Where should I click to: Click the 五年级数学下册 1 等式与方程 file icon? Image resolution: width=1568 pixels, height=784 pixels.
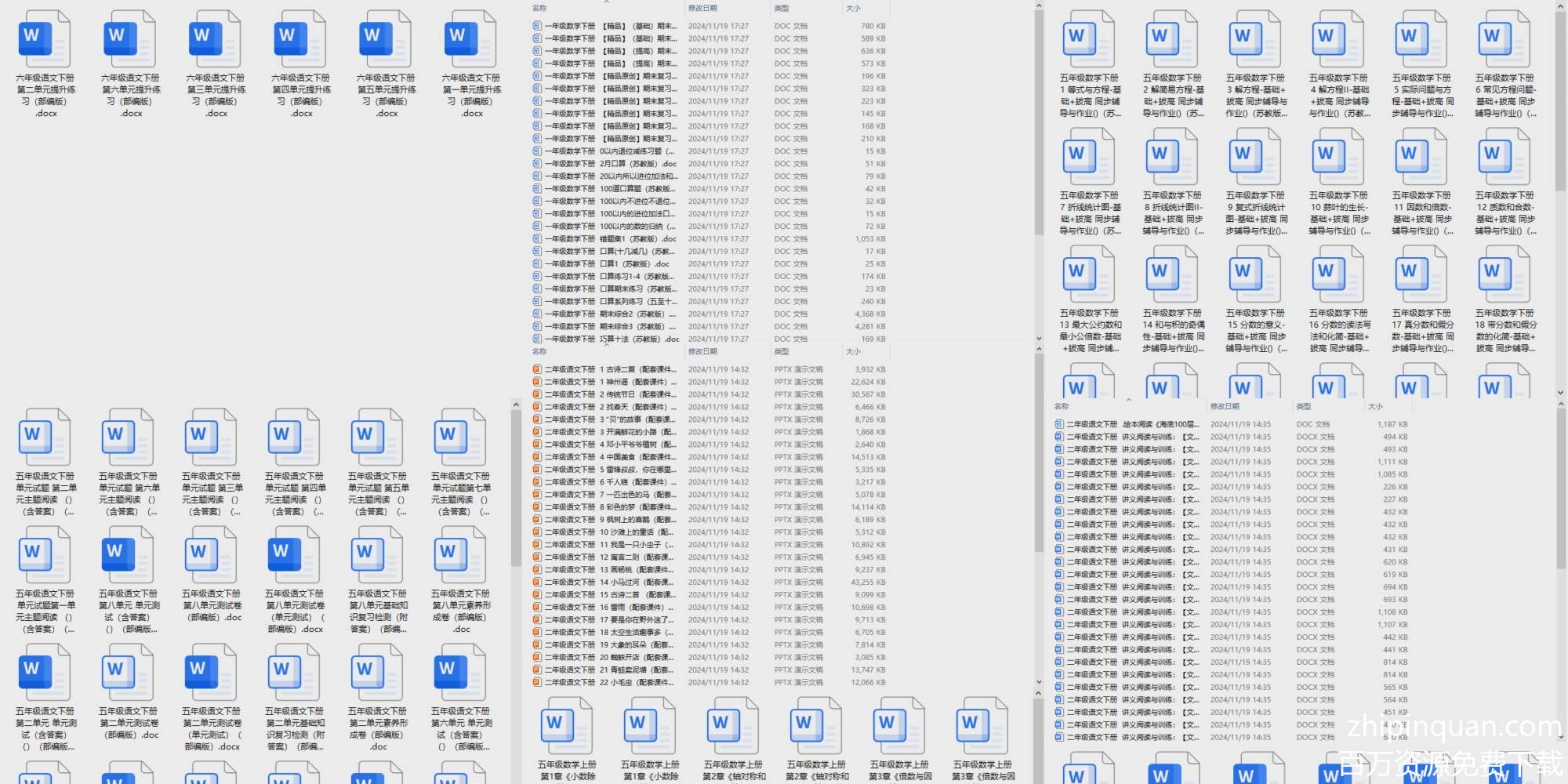1089,39
